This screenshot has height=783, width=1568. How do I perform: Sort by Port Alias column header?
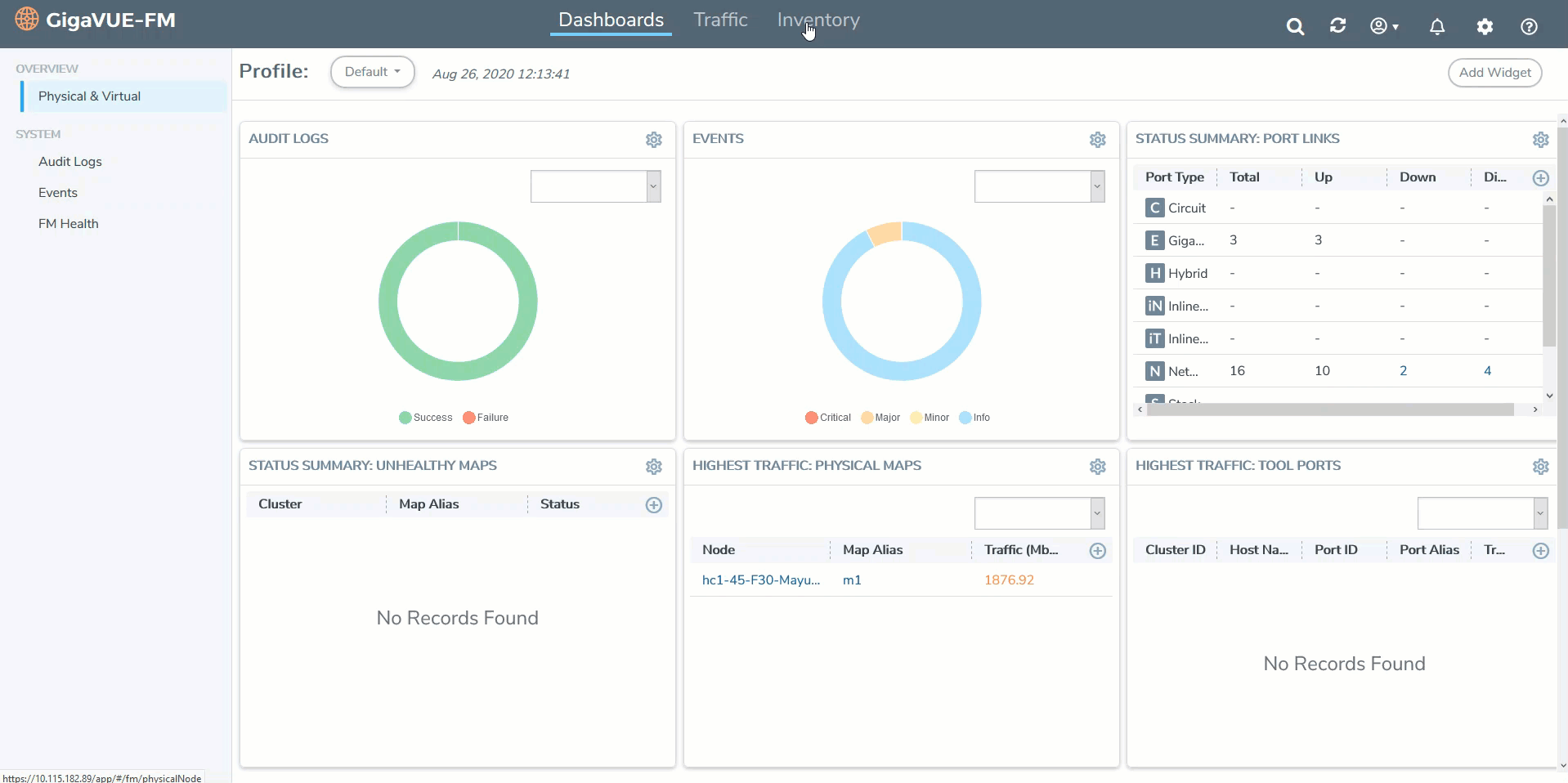pyautogui.click(x=1429, y=550)
